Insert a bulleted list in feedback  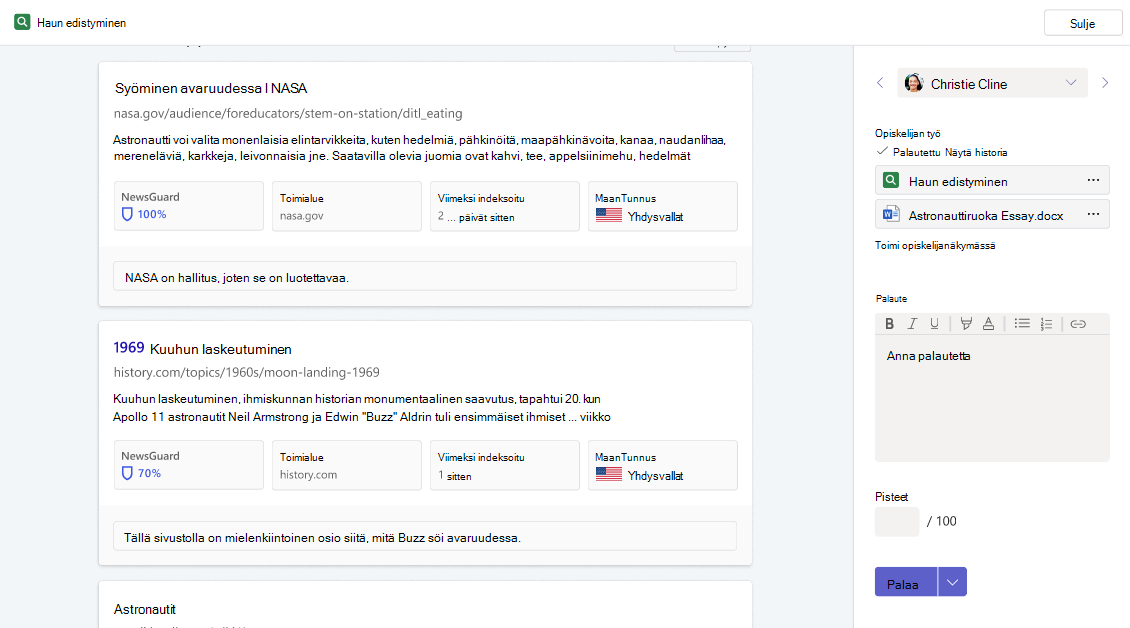pyautogui.click(x=1022, y=324)
